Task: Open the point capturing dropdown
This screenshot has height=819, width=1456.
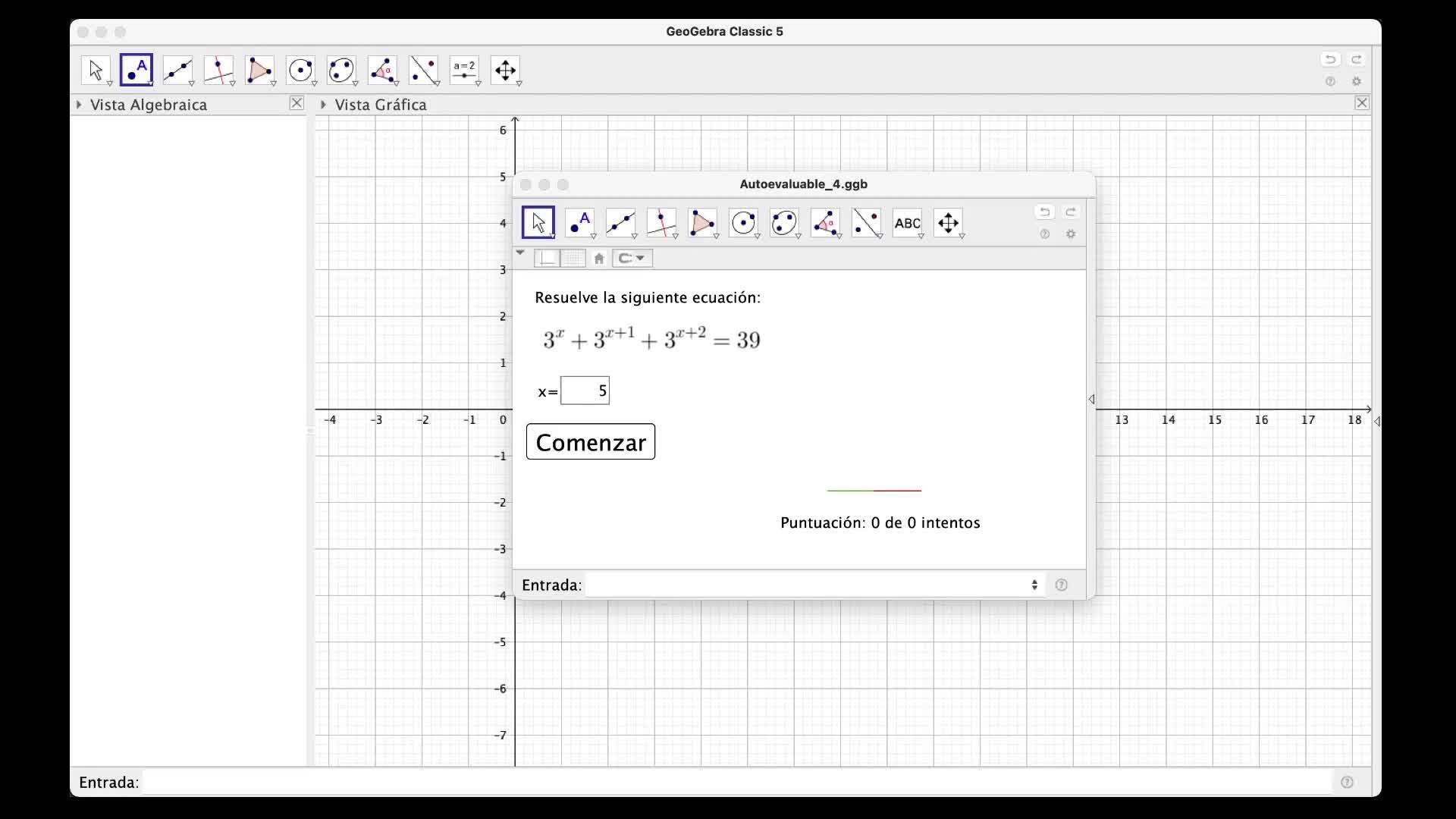Action: coord(632,259)
